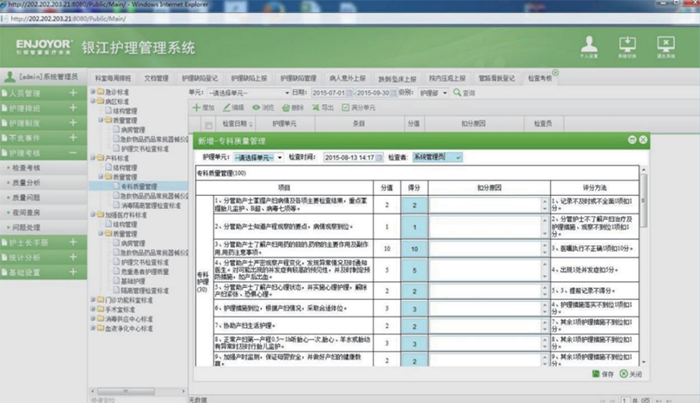Expand the 统计分析 sidebar section
This screenshot has width=700, height=403.
tap(73, 257)
